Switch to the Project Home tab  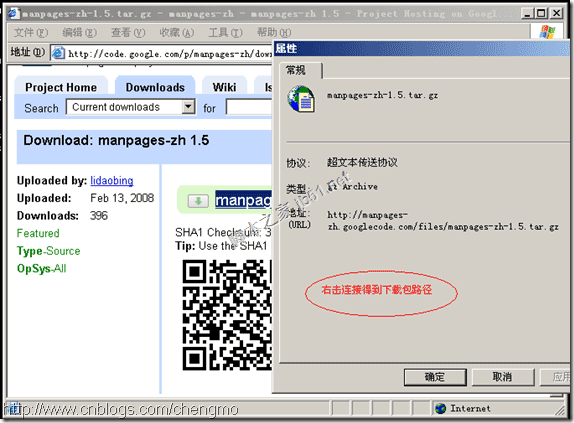61,87
